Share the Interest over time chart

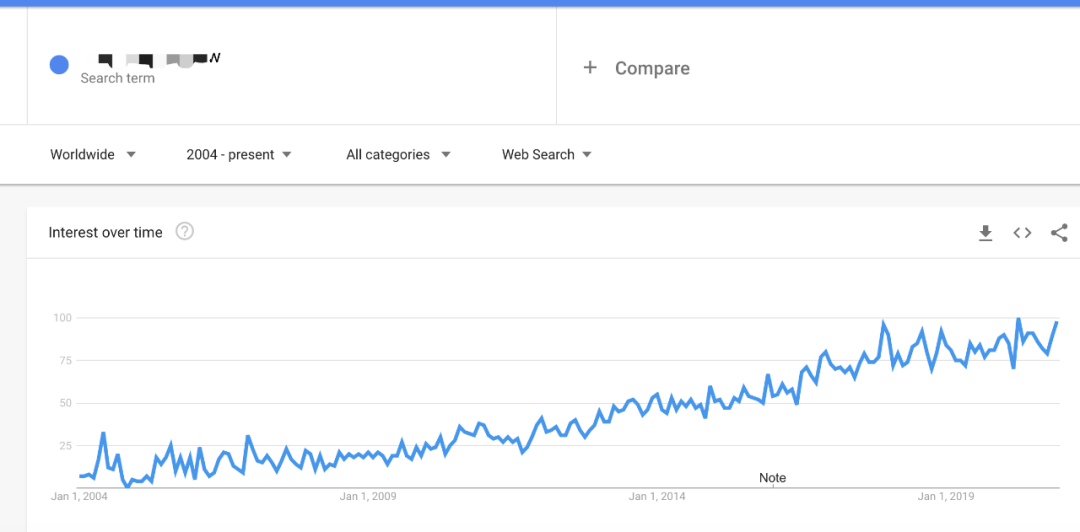1059,233
